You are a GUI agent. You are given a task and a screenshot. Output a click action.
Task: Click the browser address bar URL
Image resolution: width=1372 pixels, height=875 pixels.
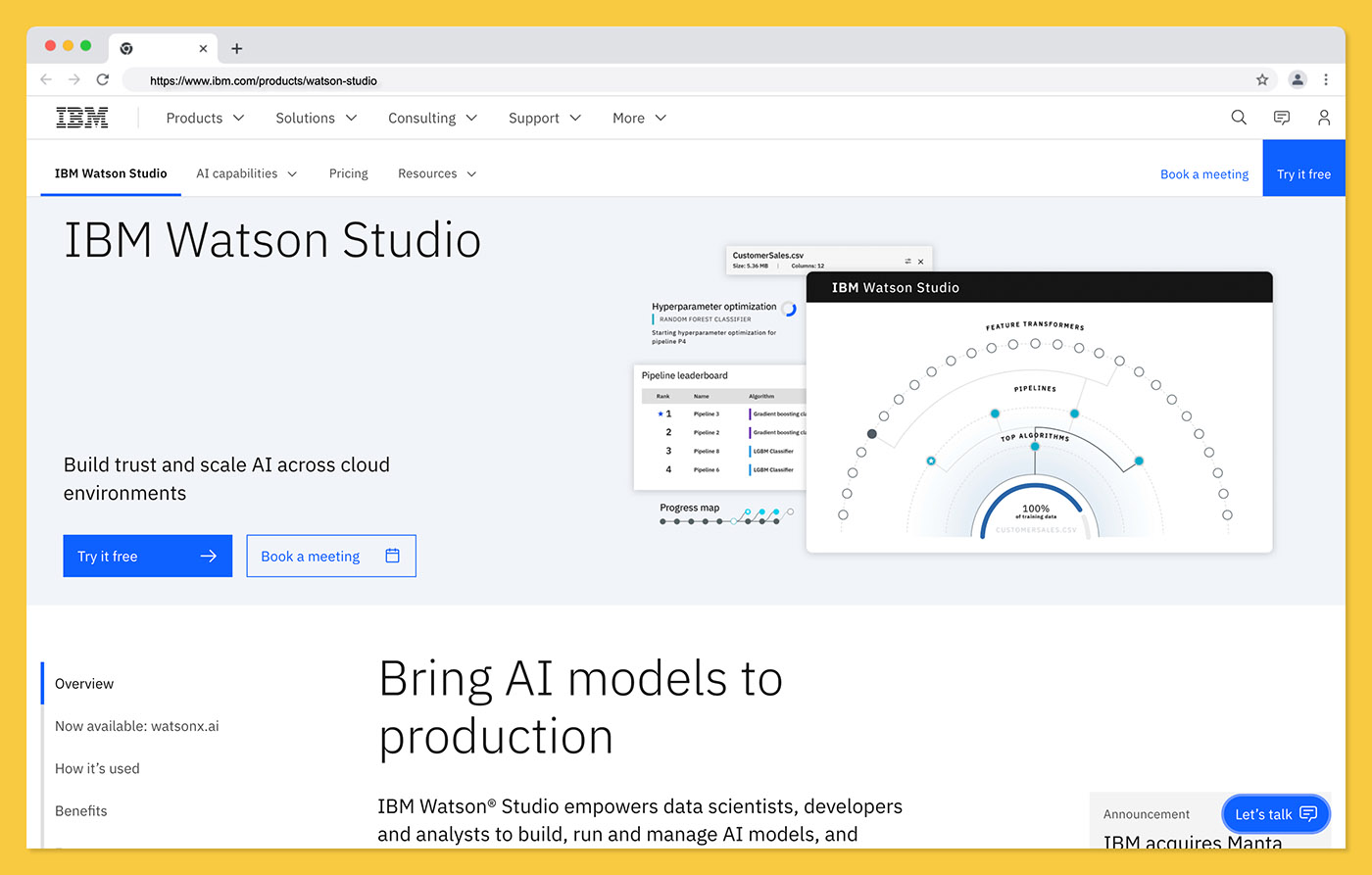click(264, 80)
